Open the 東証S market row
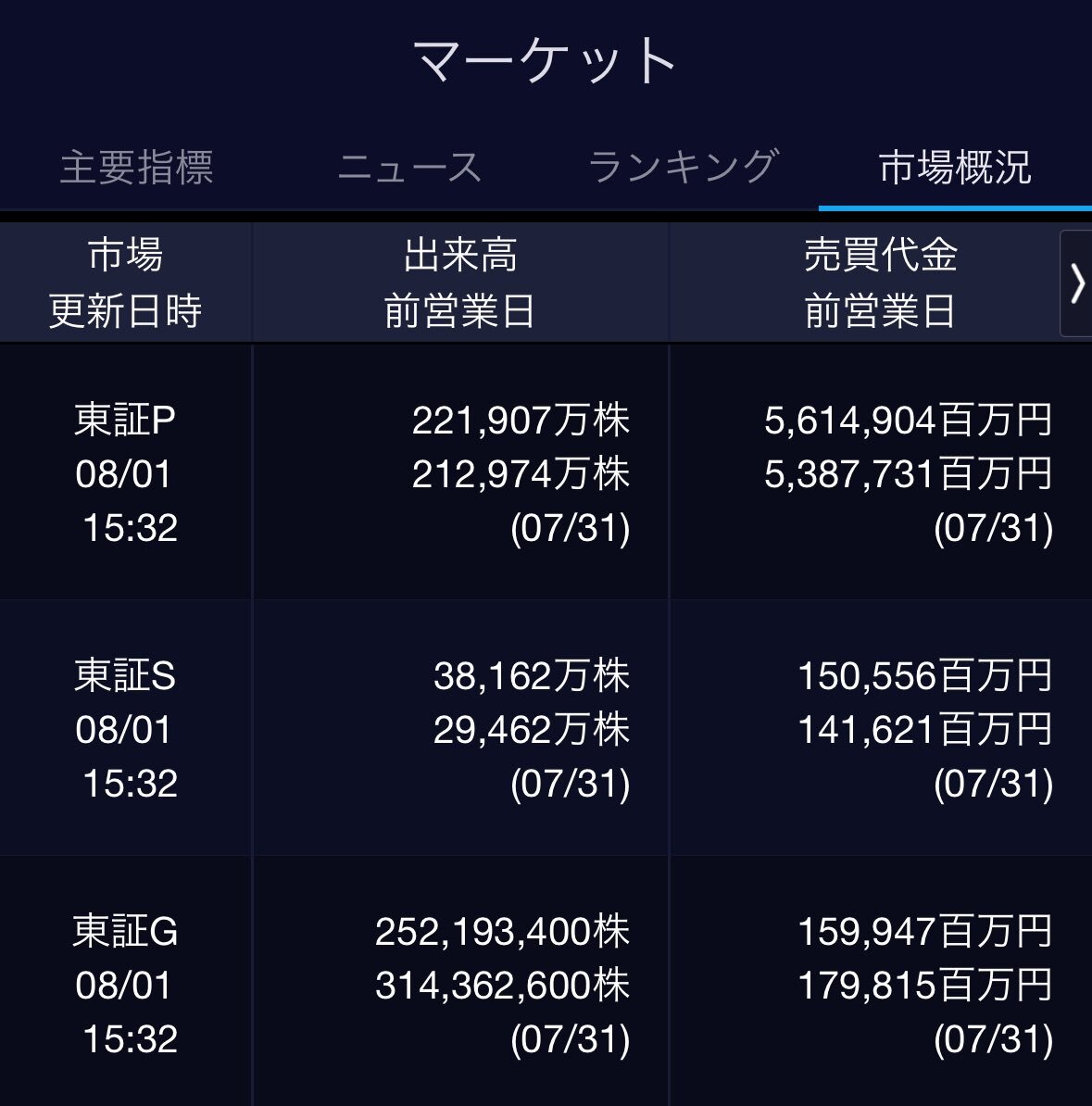The height and width of the screenshot is (1106, 1092). click(x=546, y=728)
